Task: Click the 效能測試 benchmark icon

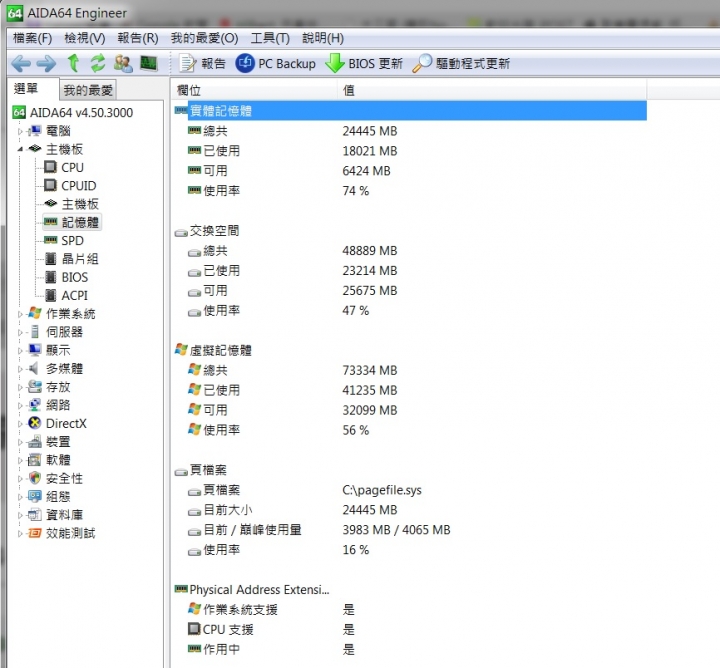Action: click(34, 533)
